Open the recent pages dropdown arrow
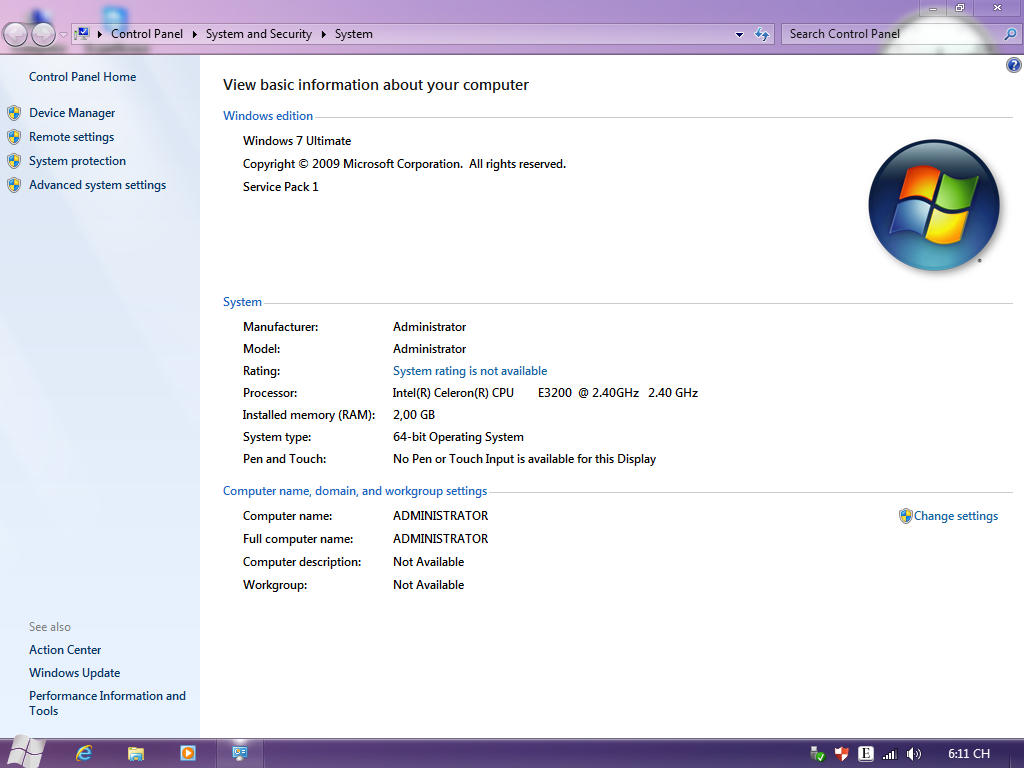1024x768 pixels. point(63,35)
